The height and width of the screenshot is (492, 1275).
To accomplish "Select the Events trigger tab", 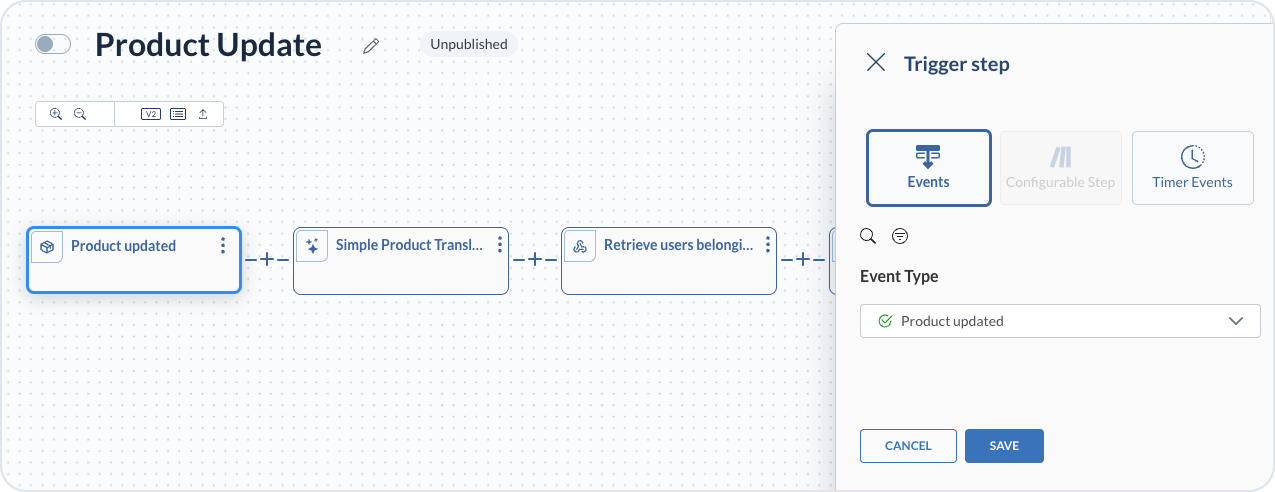I will click(x=928, y=168).
